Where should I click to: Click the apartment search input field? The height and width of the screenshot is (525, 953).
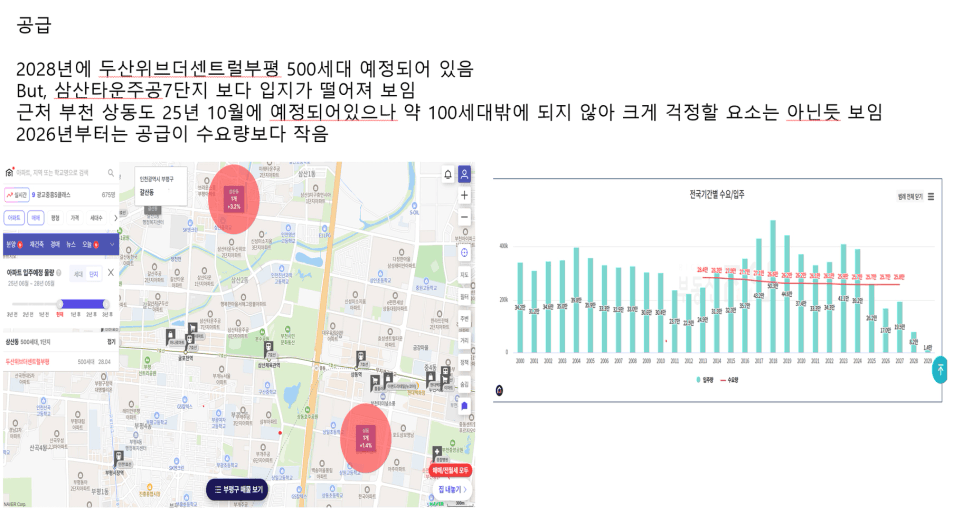(x=60, y=173)
